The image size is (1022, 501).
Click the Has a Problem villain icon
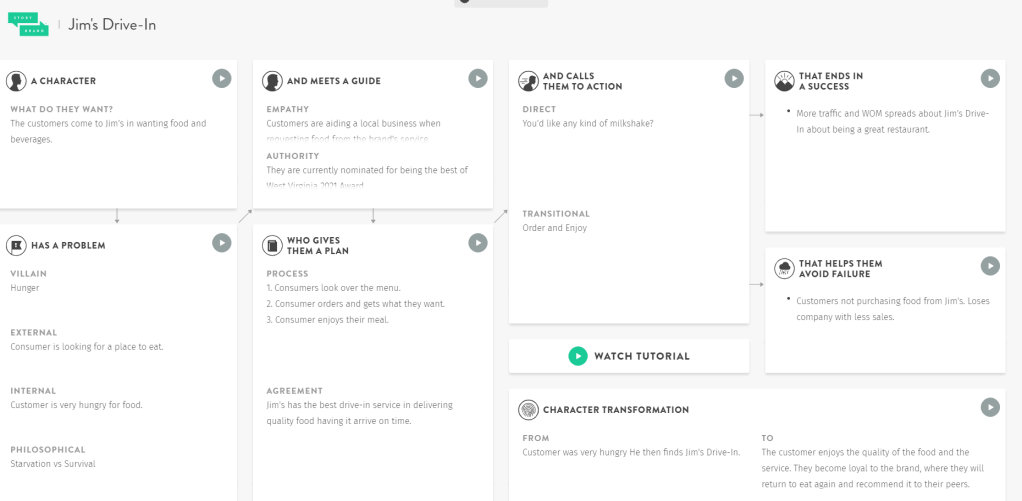tap(16, 245)
